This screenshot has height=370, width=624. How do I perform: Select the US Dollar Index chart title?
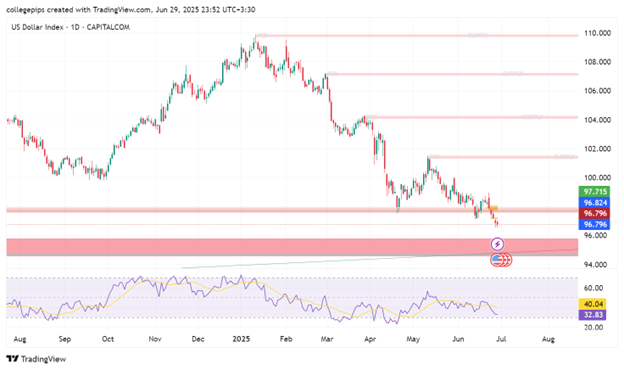click(70, 27)
